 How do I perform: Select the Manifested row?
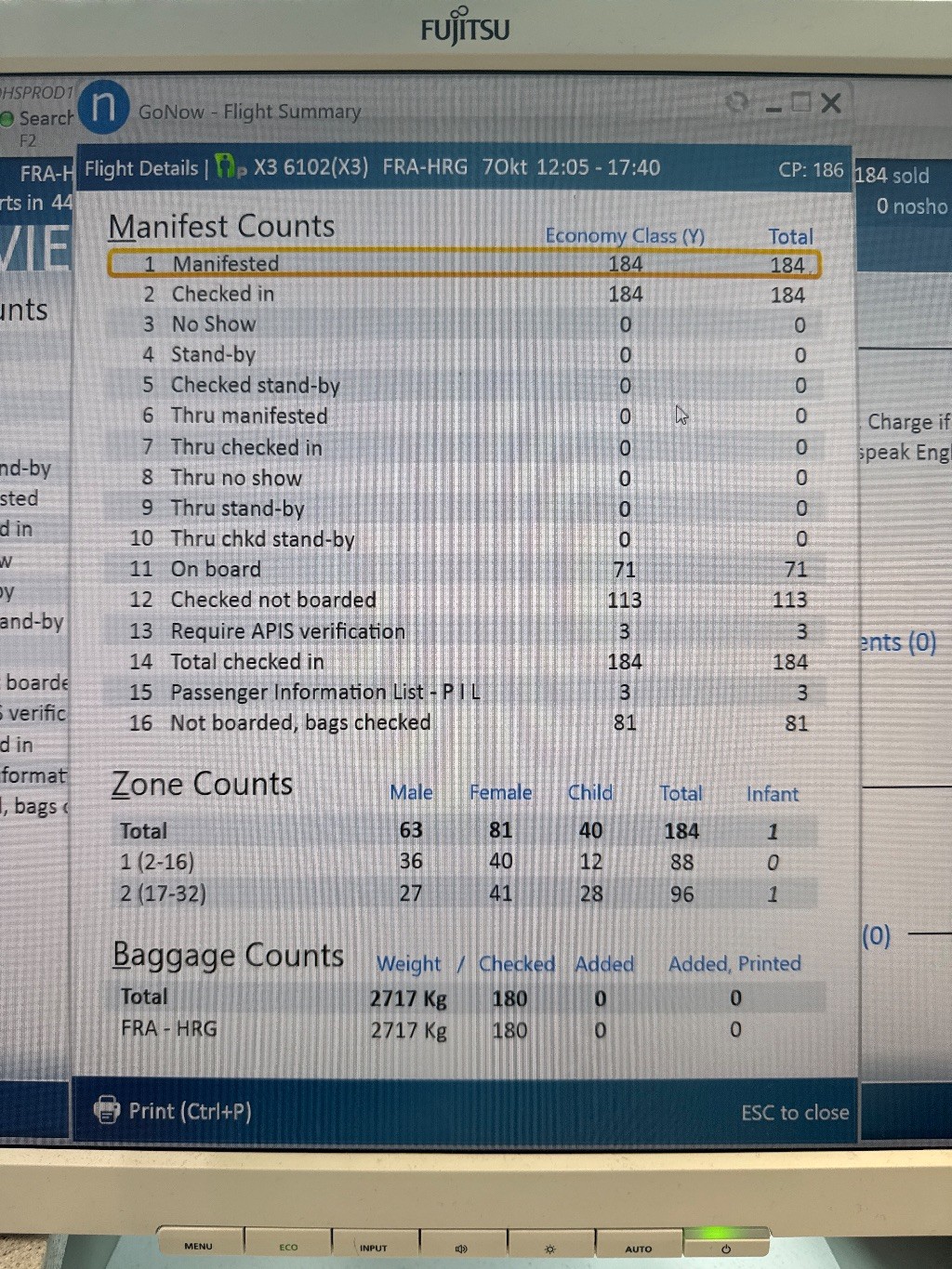(463, 264)
